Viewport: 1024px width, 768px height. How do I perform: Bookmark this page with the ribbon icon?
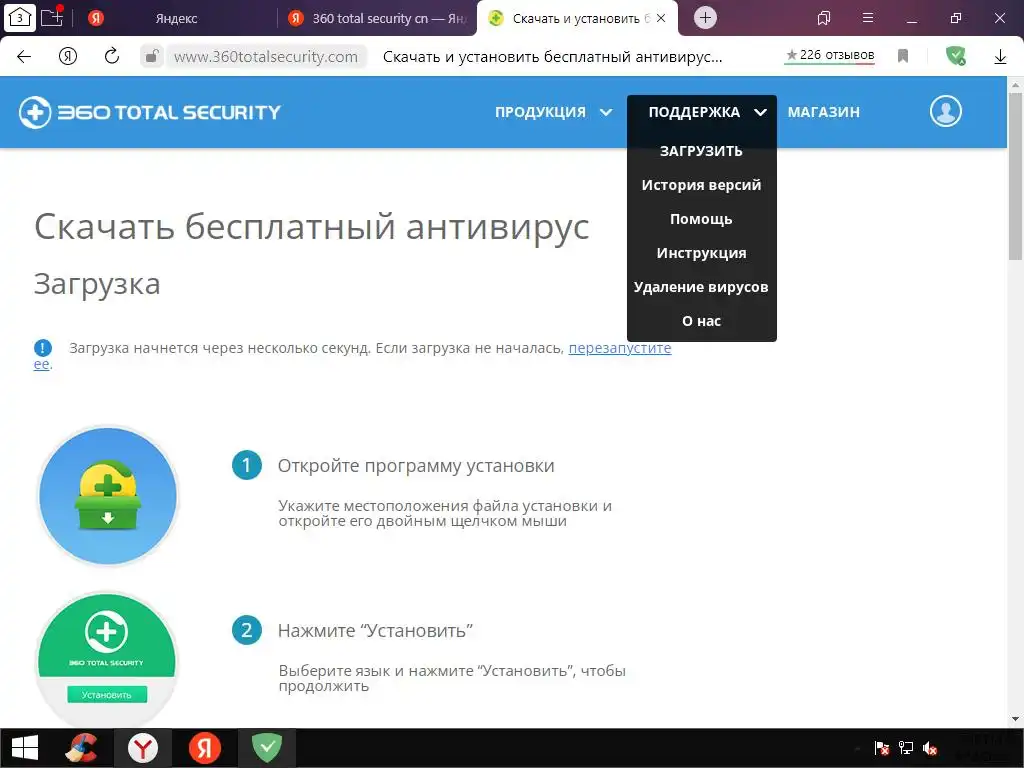point(903,57)
